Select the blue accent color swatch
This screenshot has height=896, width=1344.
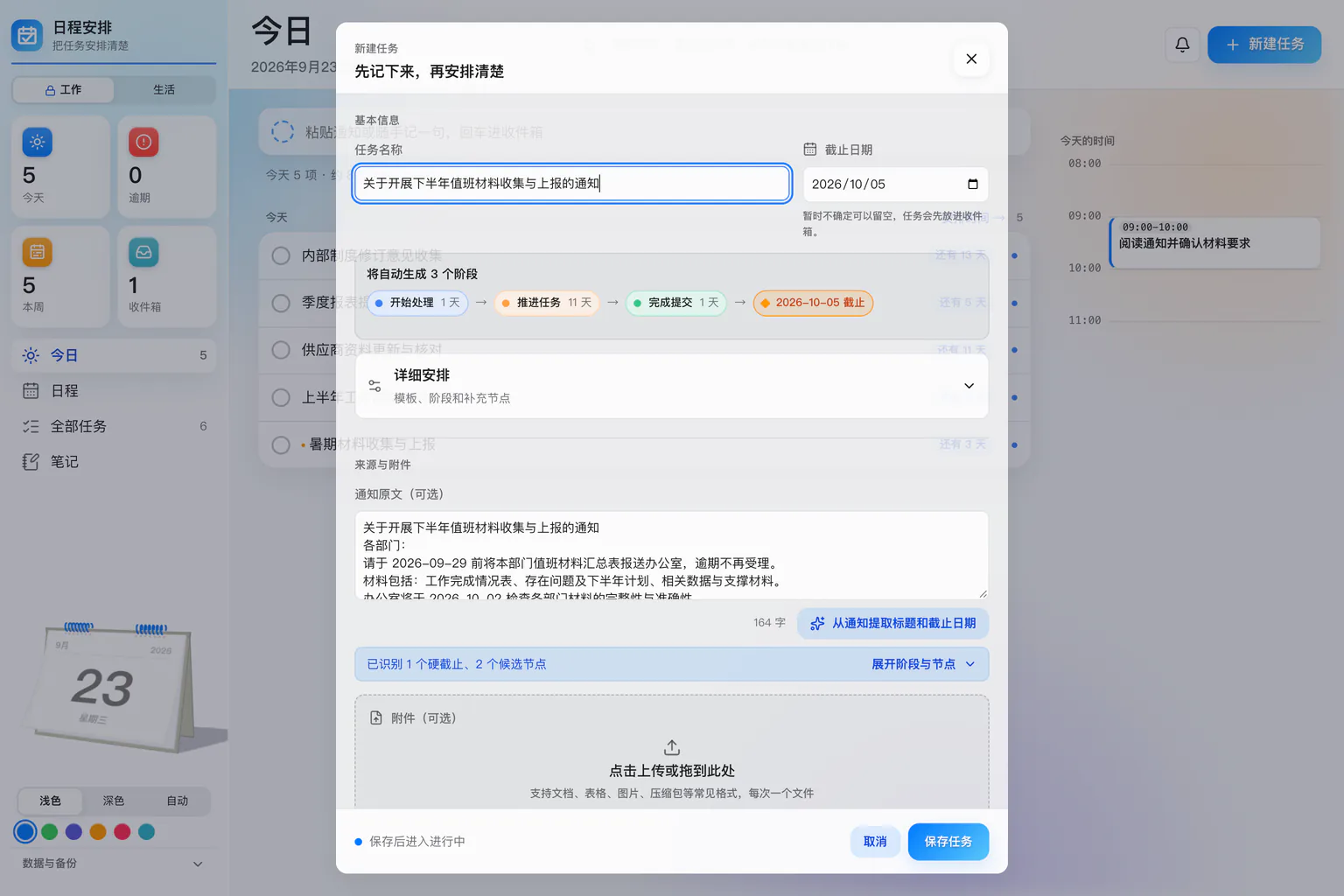click(25, 831)
